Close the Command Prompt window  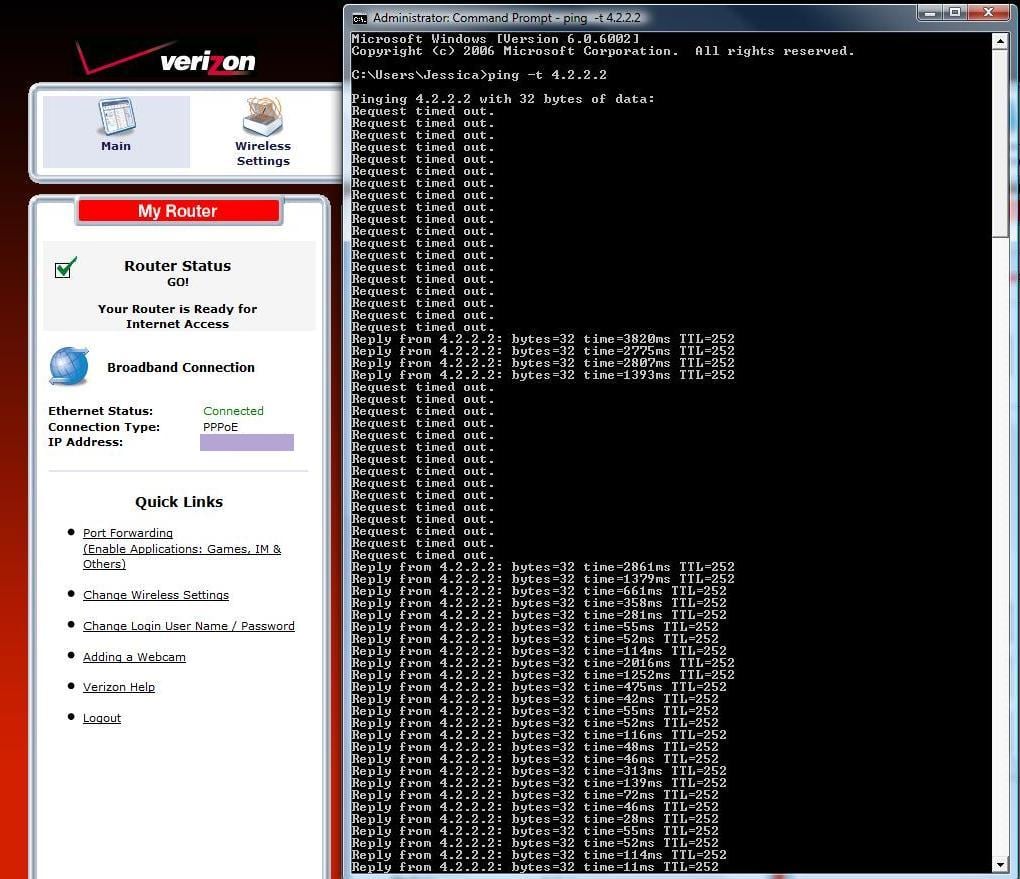988,12
